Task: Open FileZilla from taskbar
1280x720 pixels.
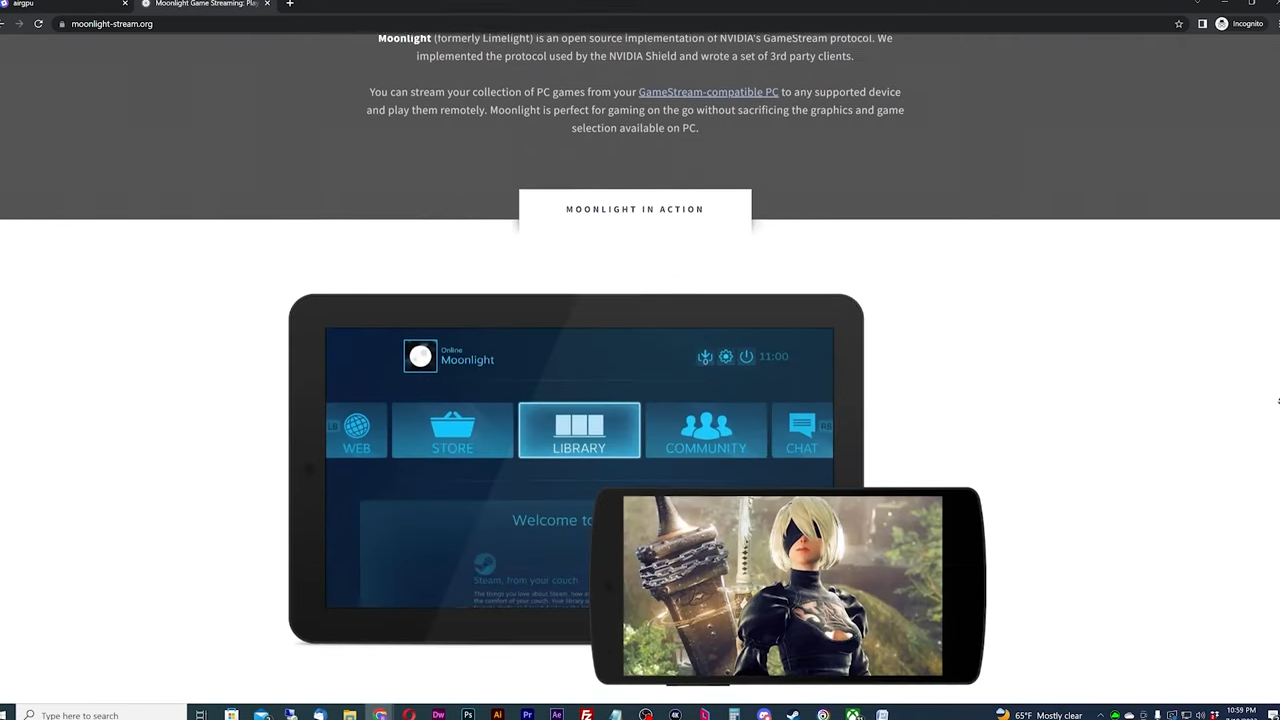Action: (x=587, y=714)
